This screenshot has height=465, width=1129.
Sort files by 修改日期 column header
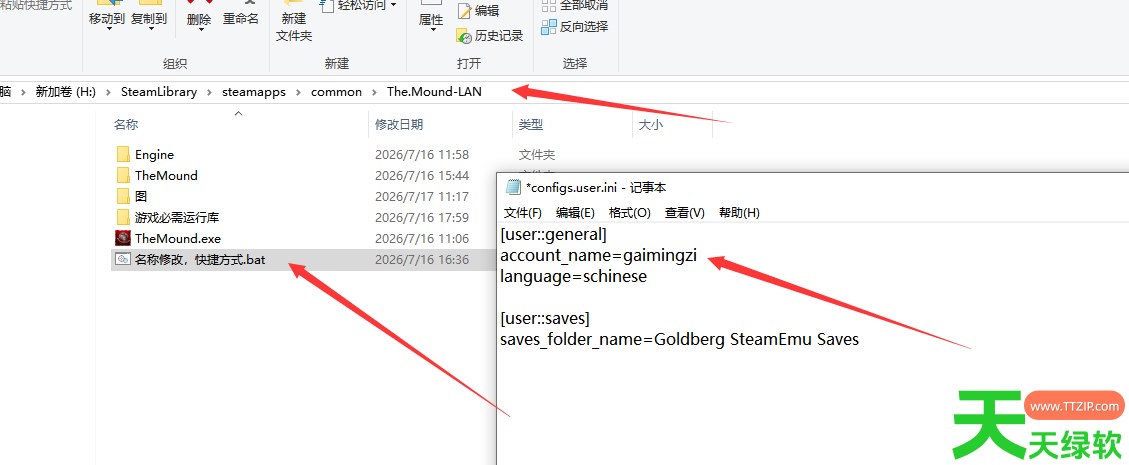tap(399, 125)
